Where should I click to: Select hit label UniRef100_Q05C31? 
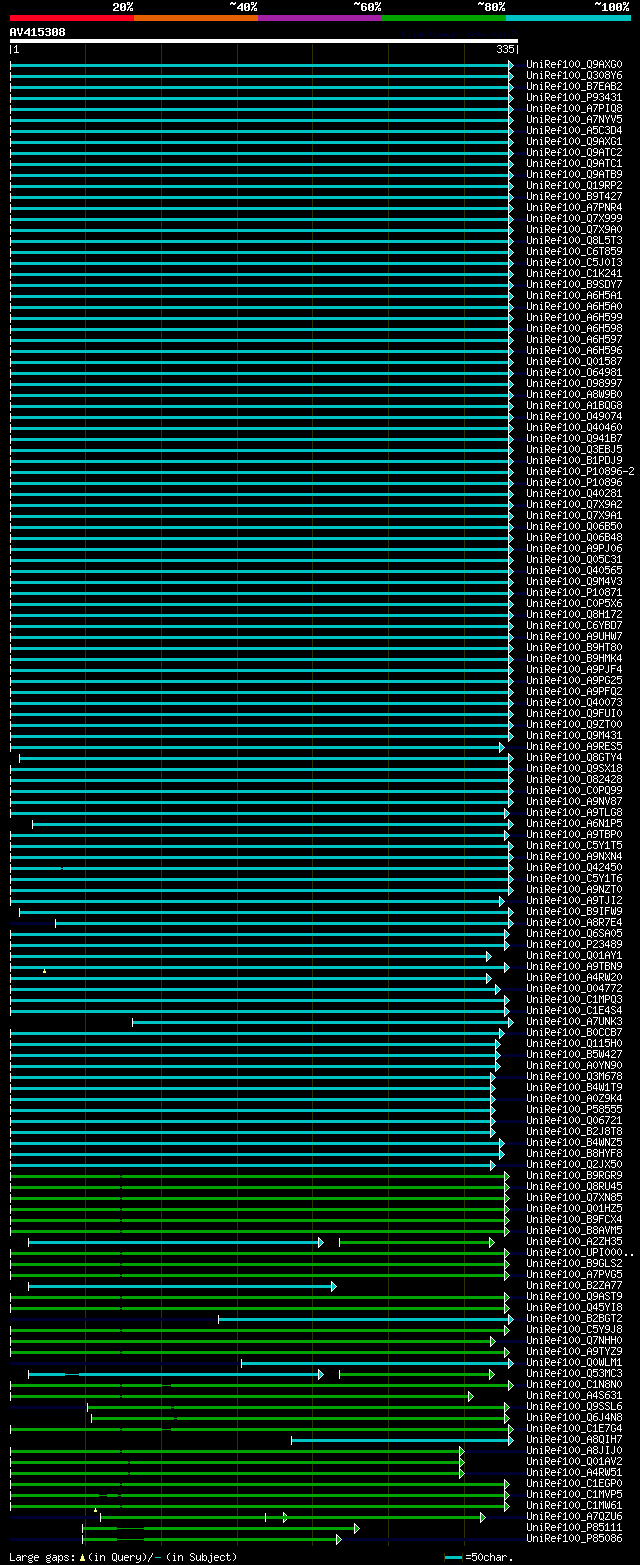(574, 560)
